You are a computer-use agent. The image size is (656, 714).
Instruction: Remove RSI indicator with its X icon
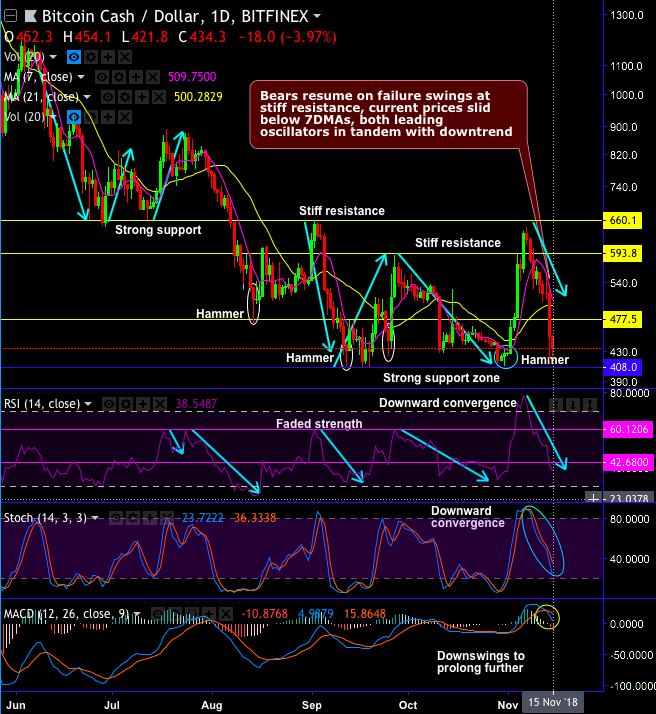[160, 404]
